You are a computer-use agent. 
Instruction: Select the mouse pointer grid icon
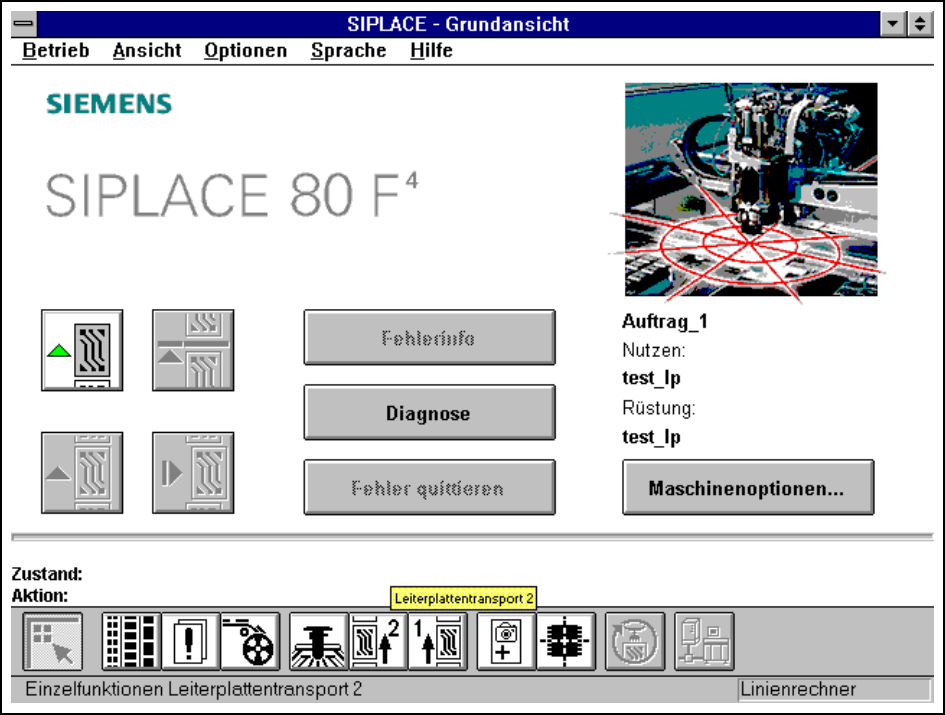(53, 641)
